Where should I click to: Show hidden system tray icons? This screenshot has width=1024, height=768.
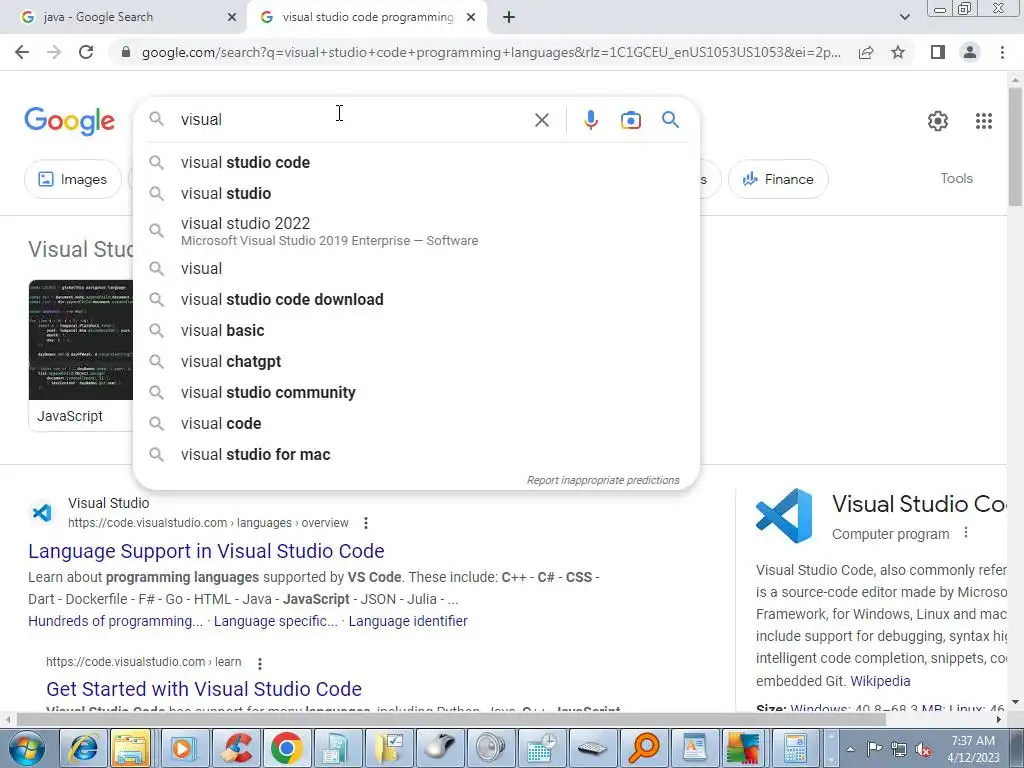[x=850, y=749]
